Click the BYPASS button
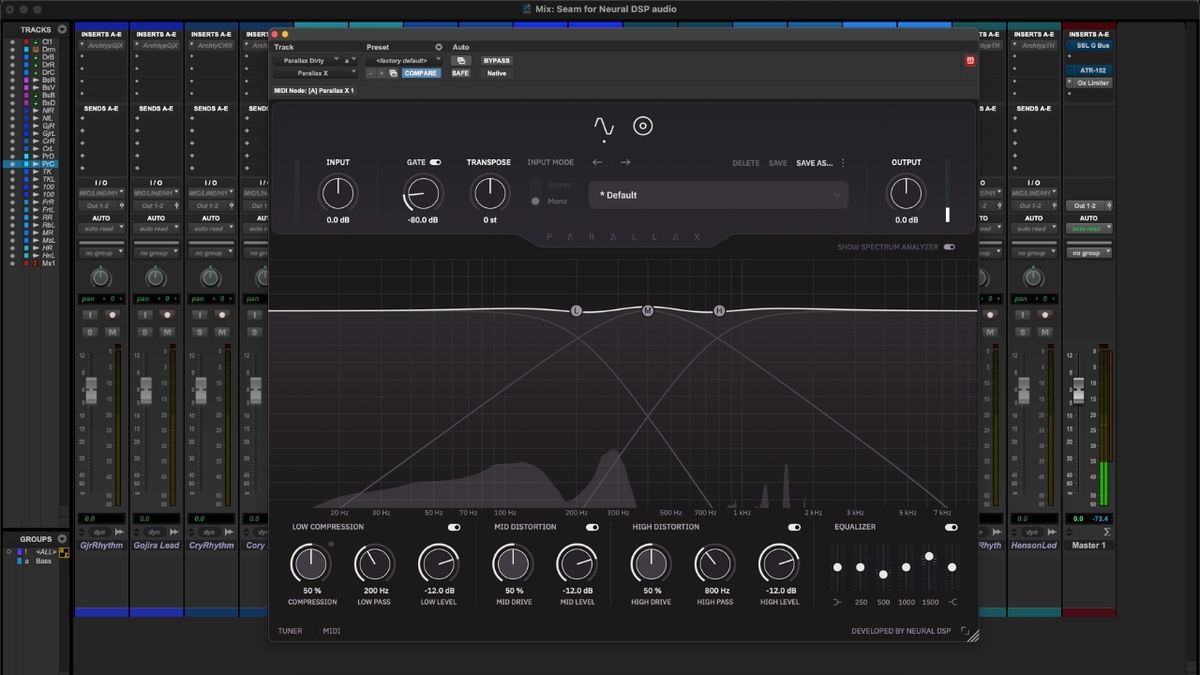The image size is (1200, 675). pos(497,60)
